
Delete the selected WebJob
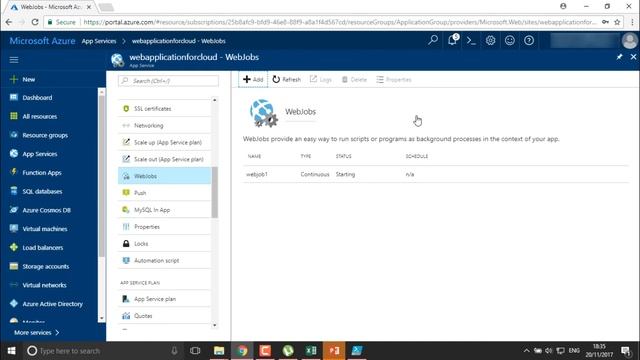pos(354,79)
